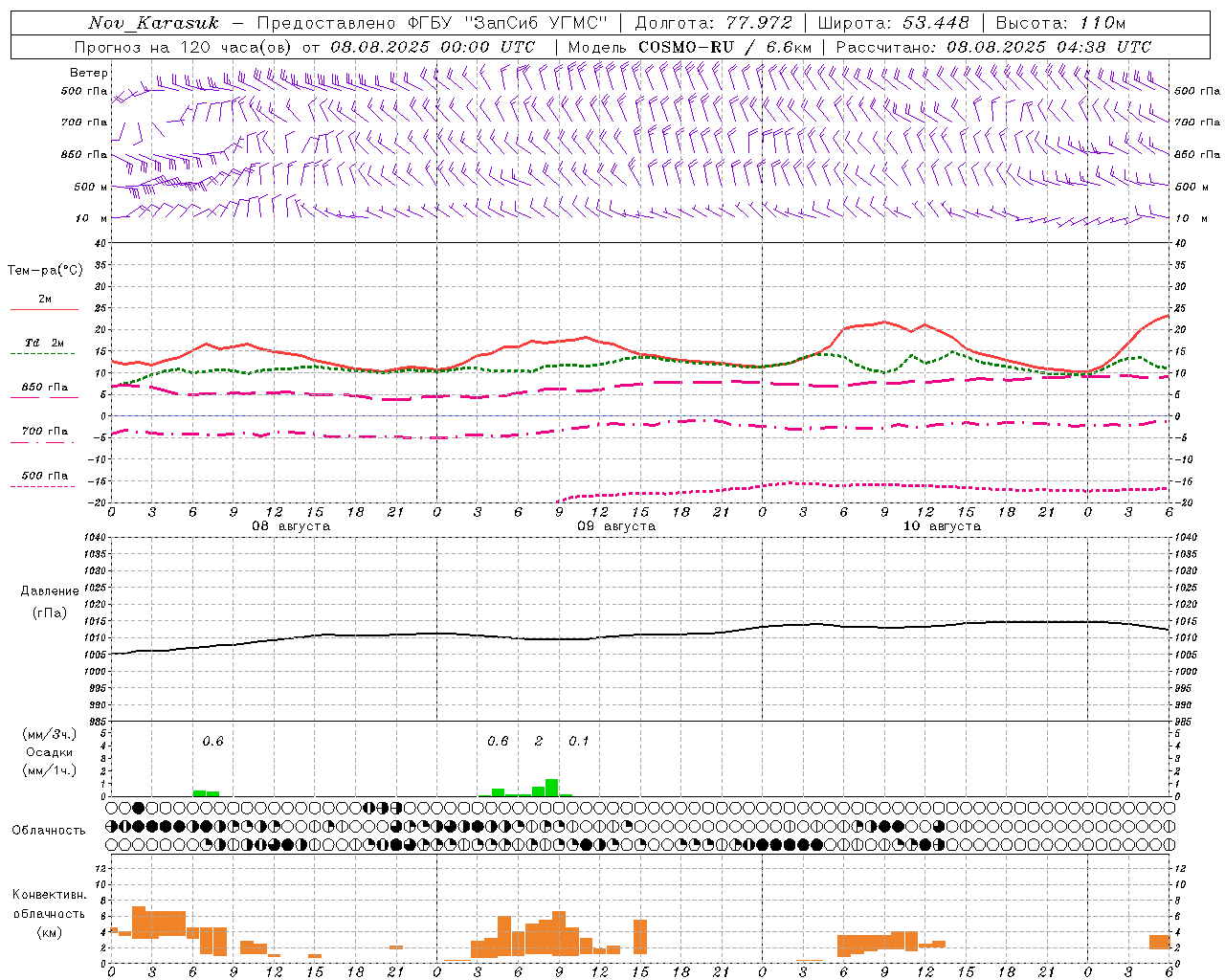Click the 09 августа date label
This screenshot has width=1225, height=980.
point(616,526)
